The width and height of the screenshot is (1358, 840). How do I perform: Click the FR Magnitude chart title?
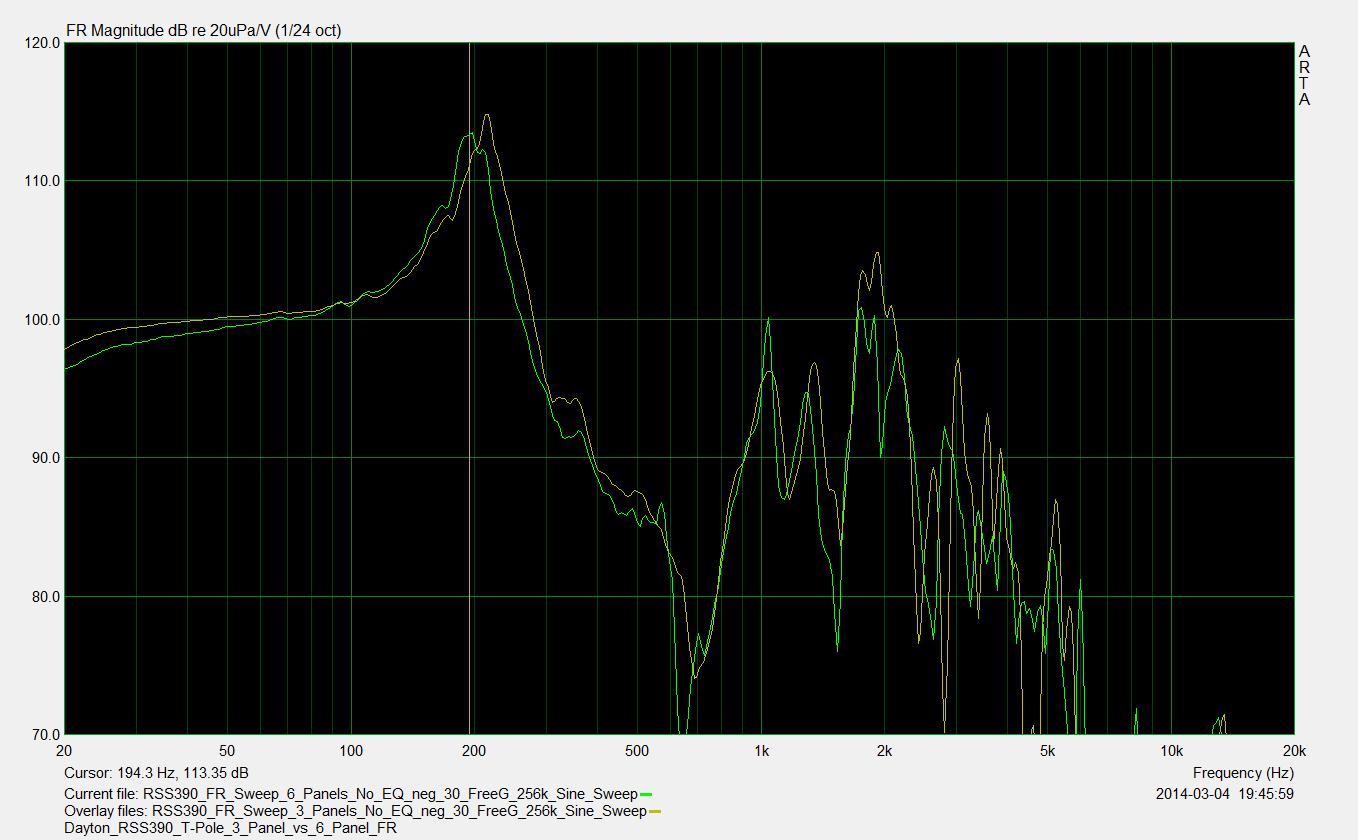click(x=203, y=30)
